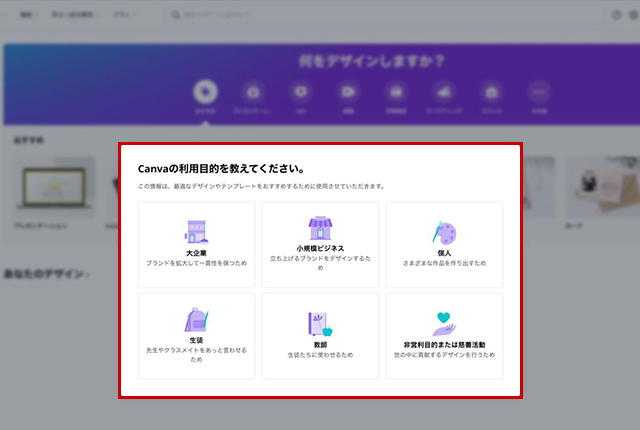
Task: Choose the 大企業 building icon card
Action: [196, 244]
